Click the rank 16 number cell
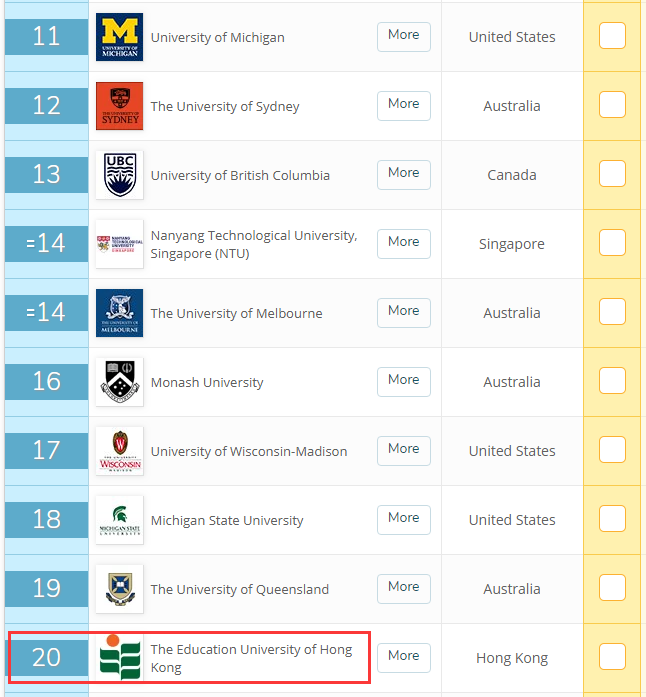Image resolution: width=646 pixels, height=697 pixels. (x=46, y=381)
